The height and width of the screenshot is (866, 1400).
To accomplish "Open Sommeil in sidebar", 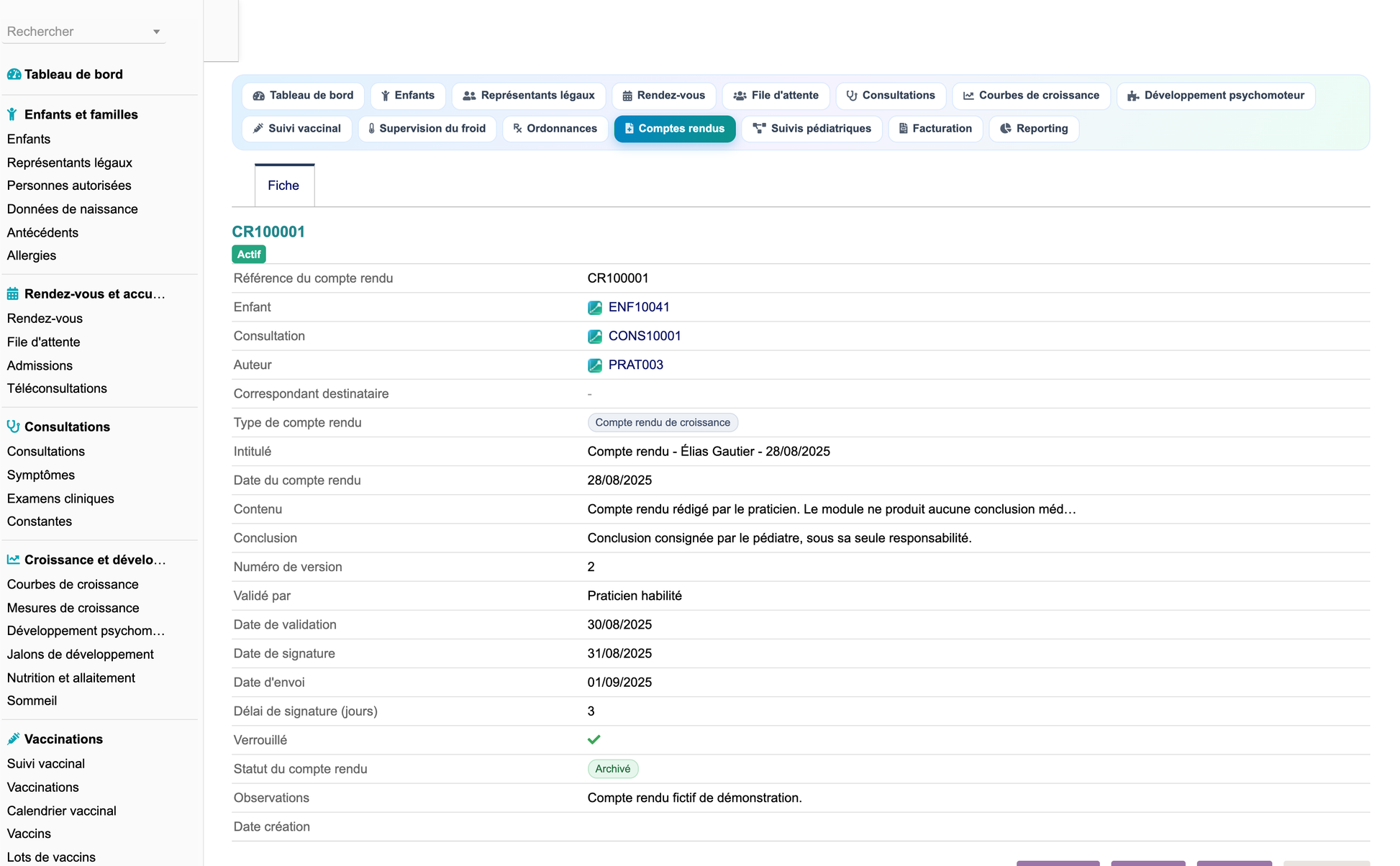I will (32, 701).
